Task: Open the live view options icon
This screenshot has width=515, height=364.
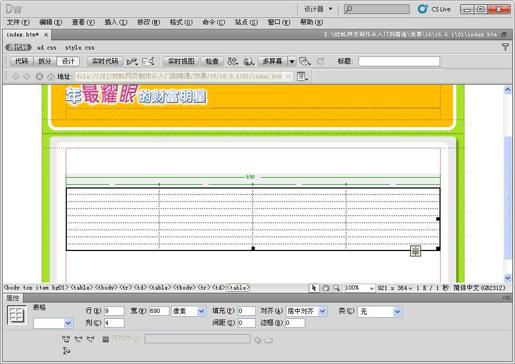Action: coord(302,76)
